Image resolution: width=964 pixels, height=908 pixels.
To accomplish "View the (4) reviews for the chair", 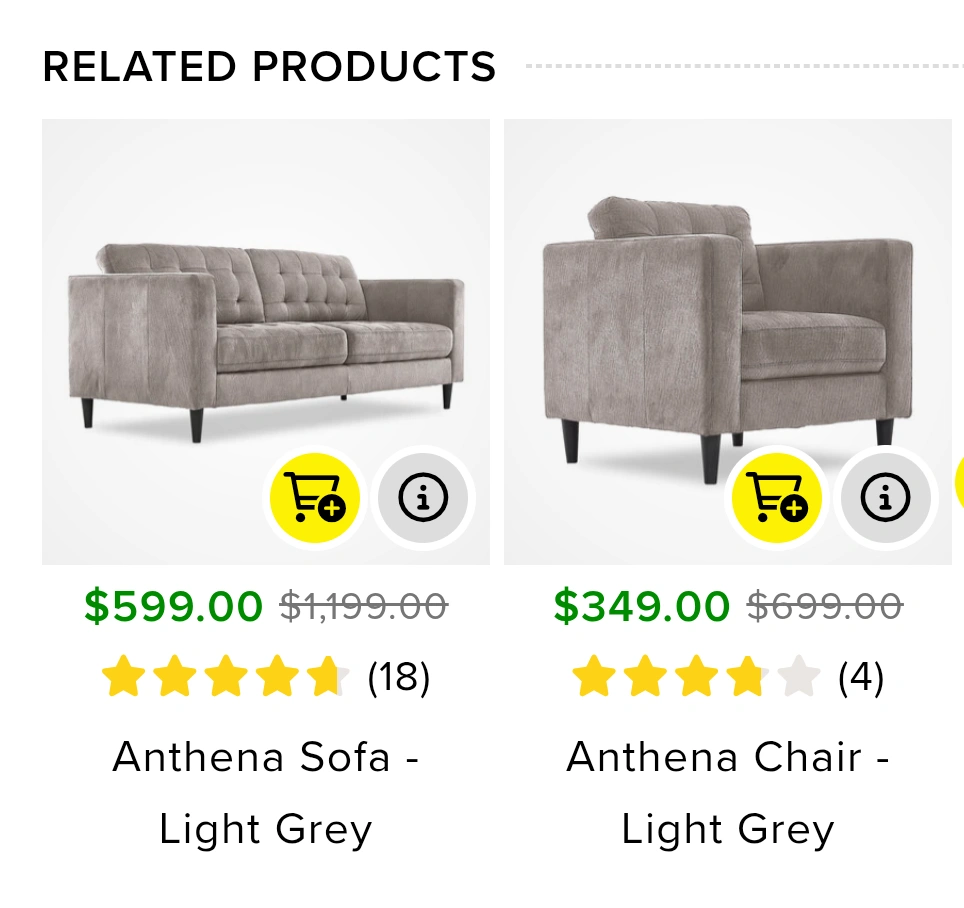I will point(860,678).
